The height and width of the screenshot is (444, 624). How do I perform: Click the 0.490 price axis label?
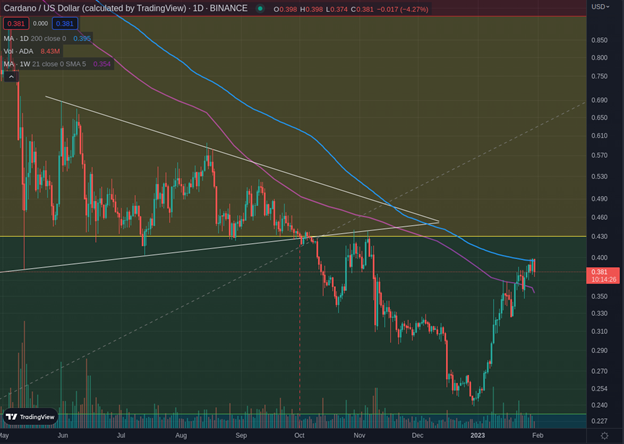click(x=599, y=199)
